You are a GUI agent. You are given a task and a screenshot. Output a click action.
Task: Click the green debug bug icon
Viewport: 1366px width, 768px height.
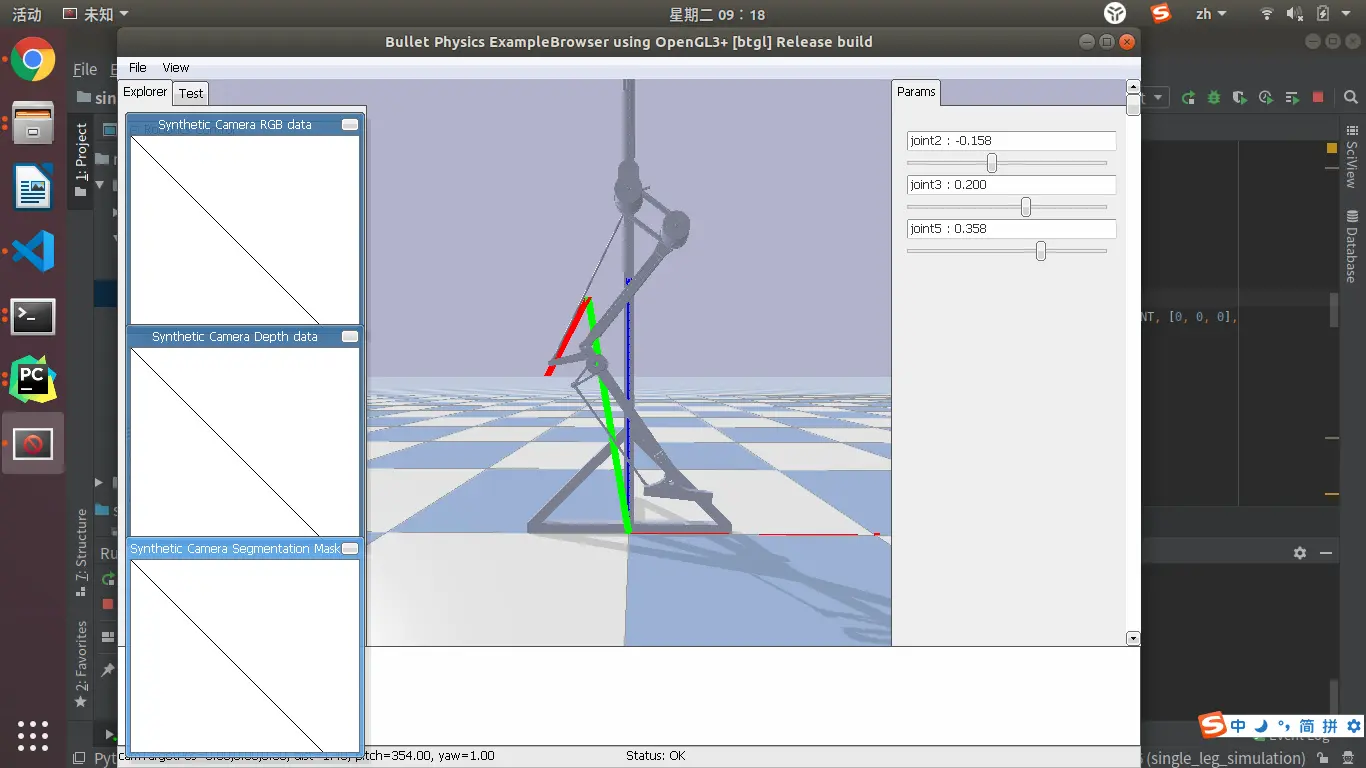coord(1214,97)
